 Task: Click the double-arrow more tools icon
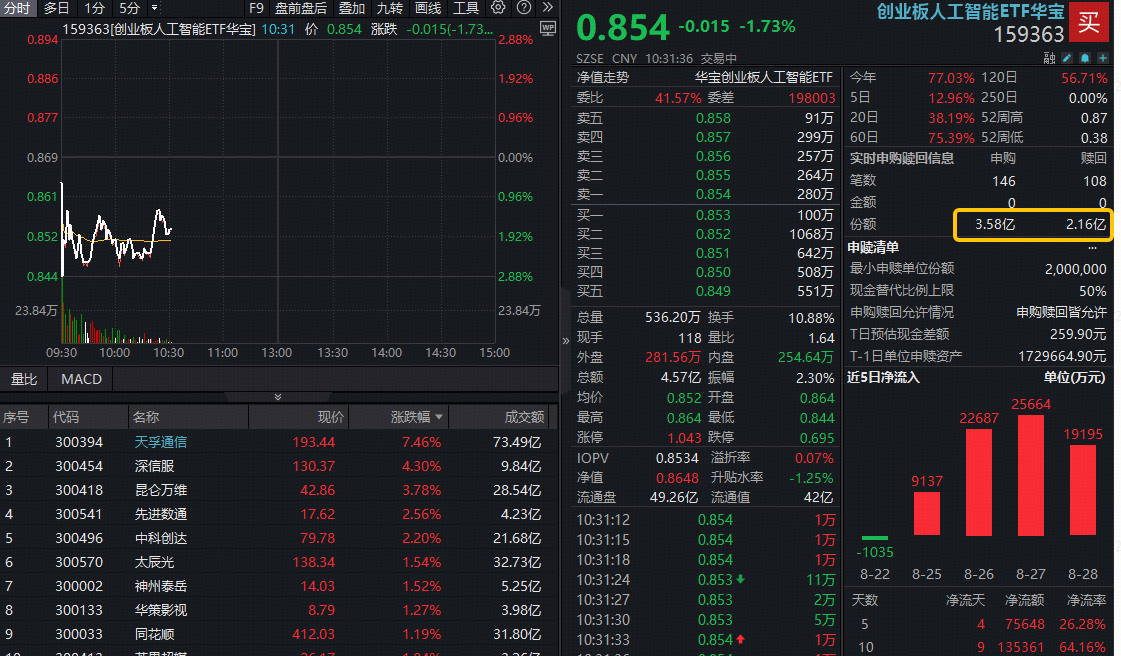pyautogui.click(x=547, y=8)
